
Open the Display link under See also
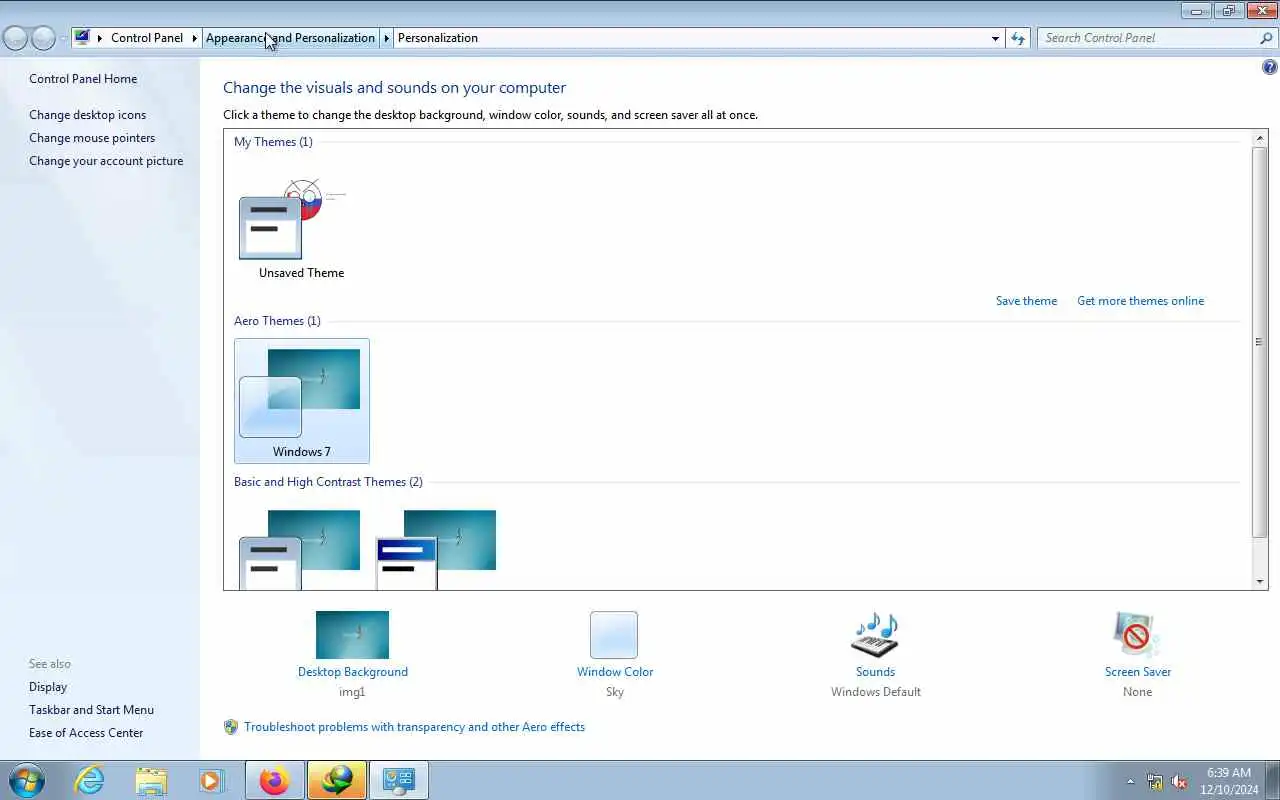pyautogui.click(x=48, y=687)
